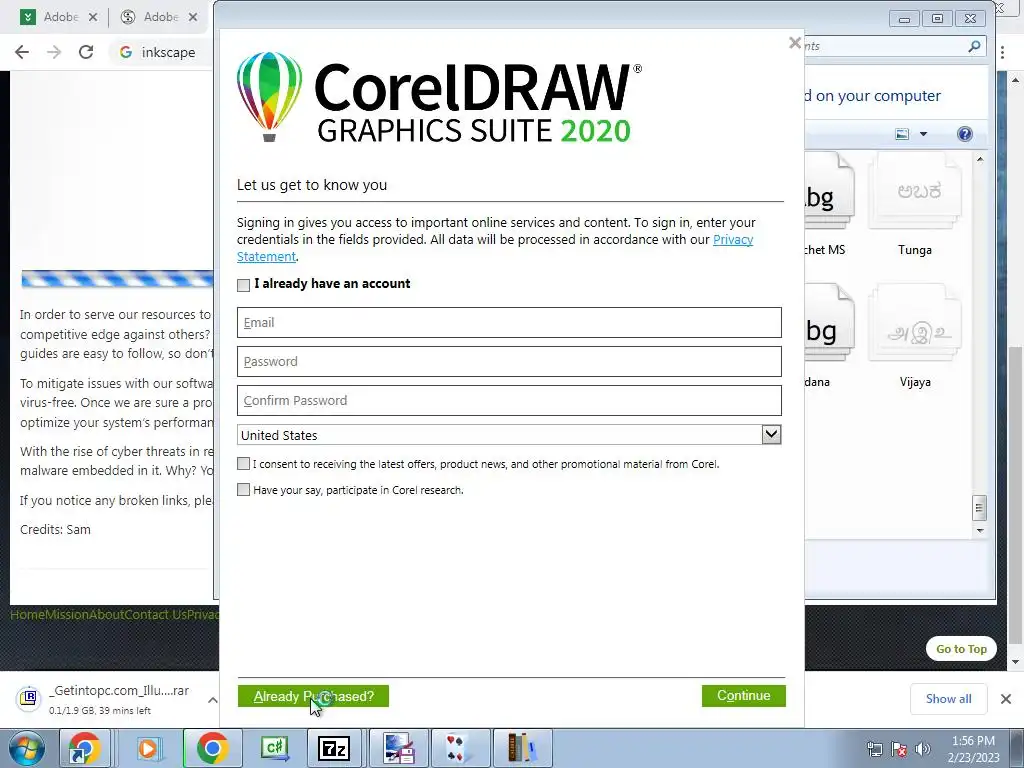Close the second Adobe Chrome tab
1024x768 pixels.
pyautogui.click(x=193, y=18)
